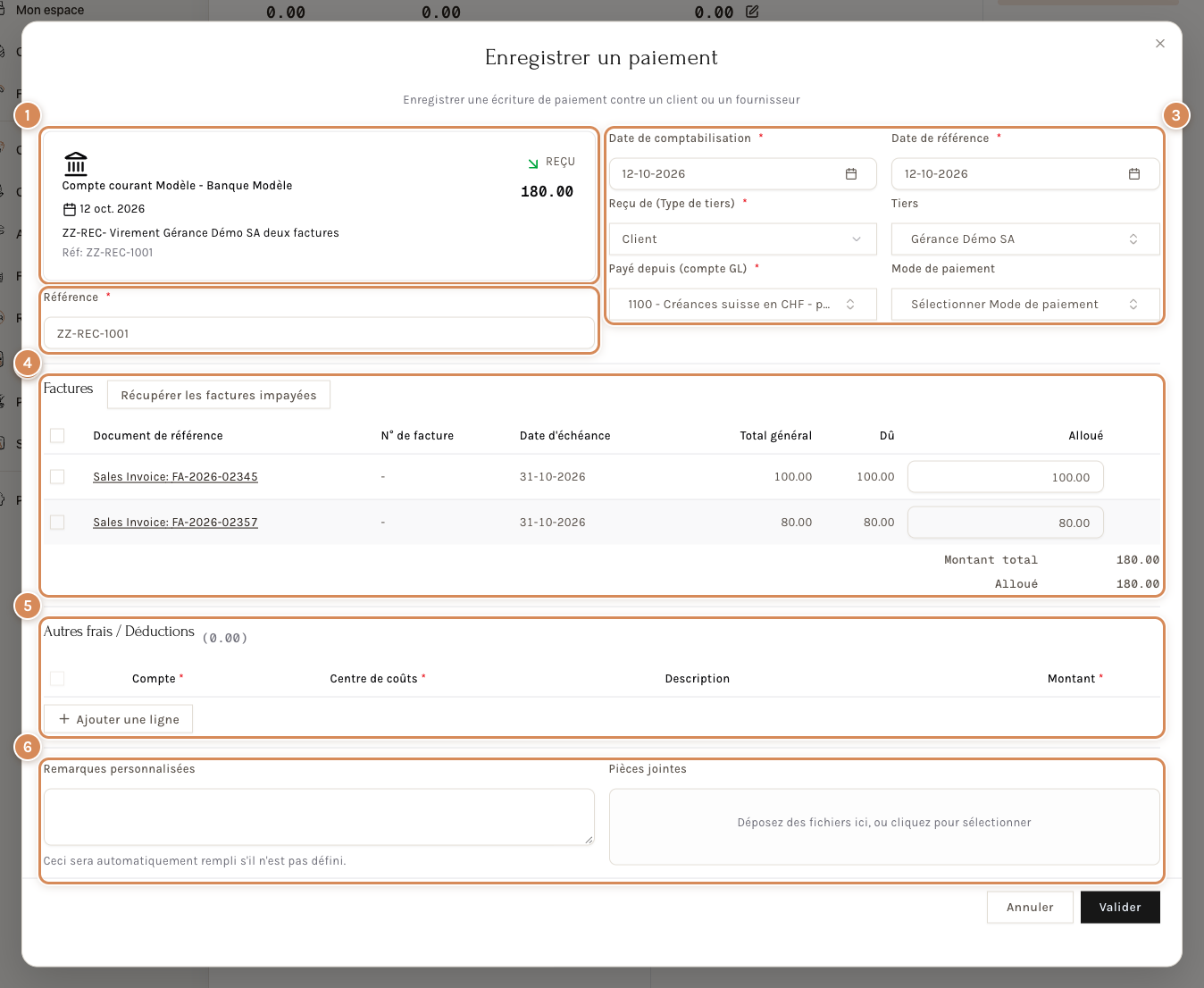Click the Document de référence column header

(158, 436)
